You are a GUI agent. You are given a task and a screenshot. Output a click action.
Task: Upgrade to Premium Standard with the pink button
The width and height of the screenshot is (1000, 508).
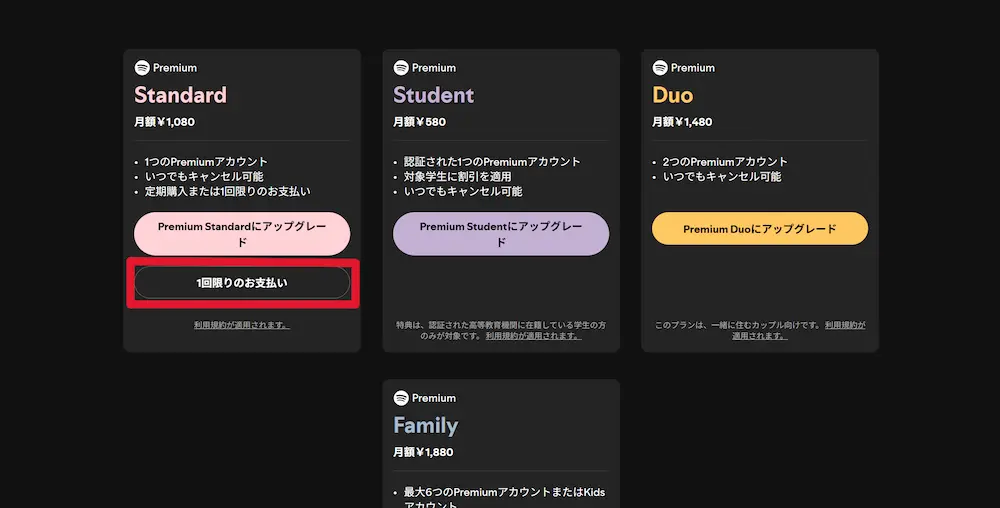pos(242,234)
